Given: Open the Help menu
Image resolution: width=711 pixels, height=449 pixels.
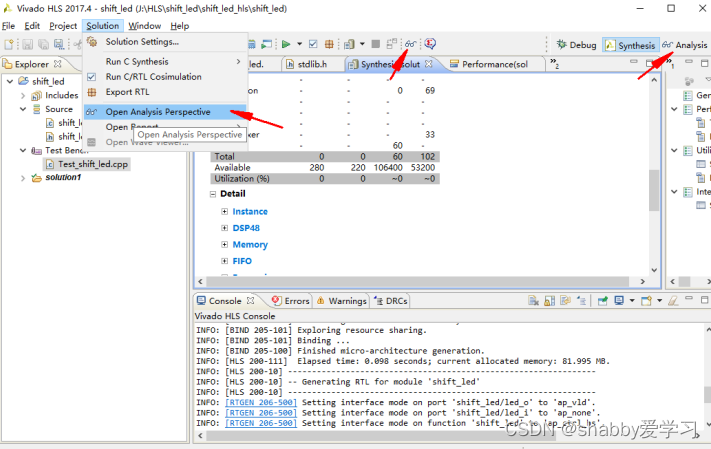Looking at the screenshot, I should tap(180, 26).
